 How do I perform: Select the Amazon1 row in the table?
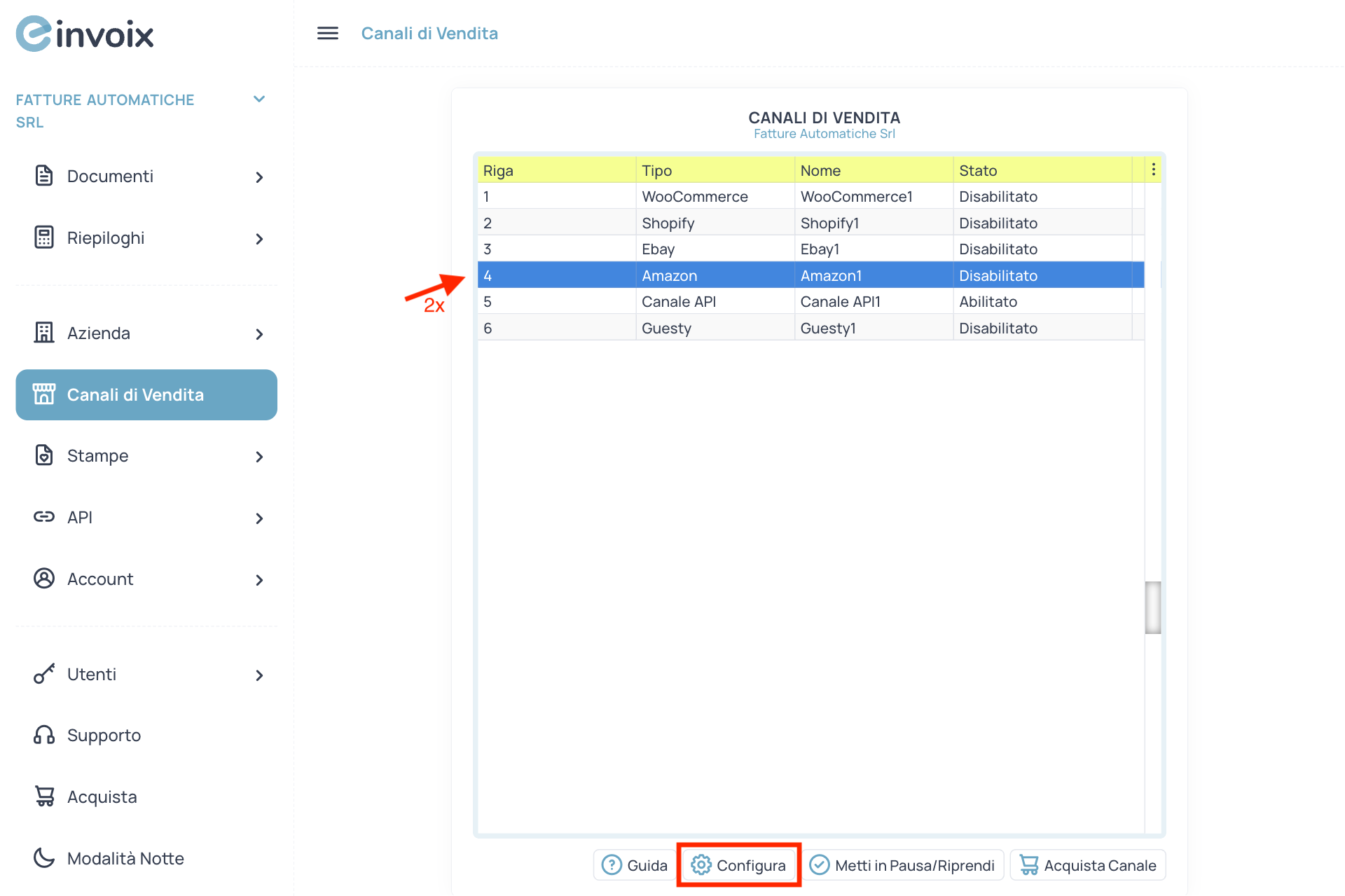click(832, 275)
